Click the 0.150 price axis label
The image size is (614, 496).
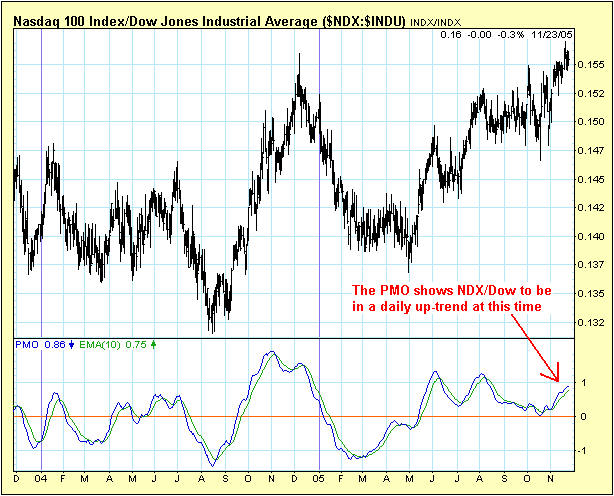click(x=590, y=121)
